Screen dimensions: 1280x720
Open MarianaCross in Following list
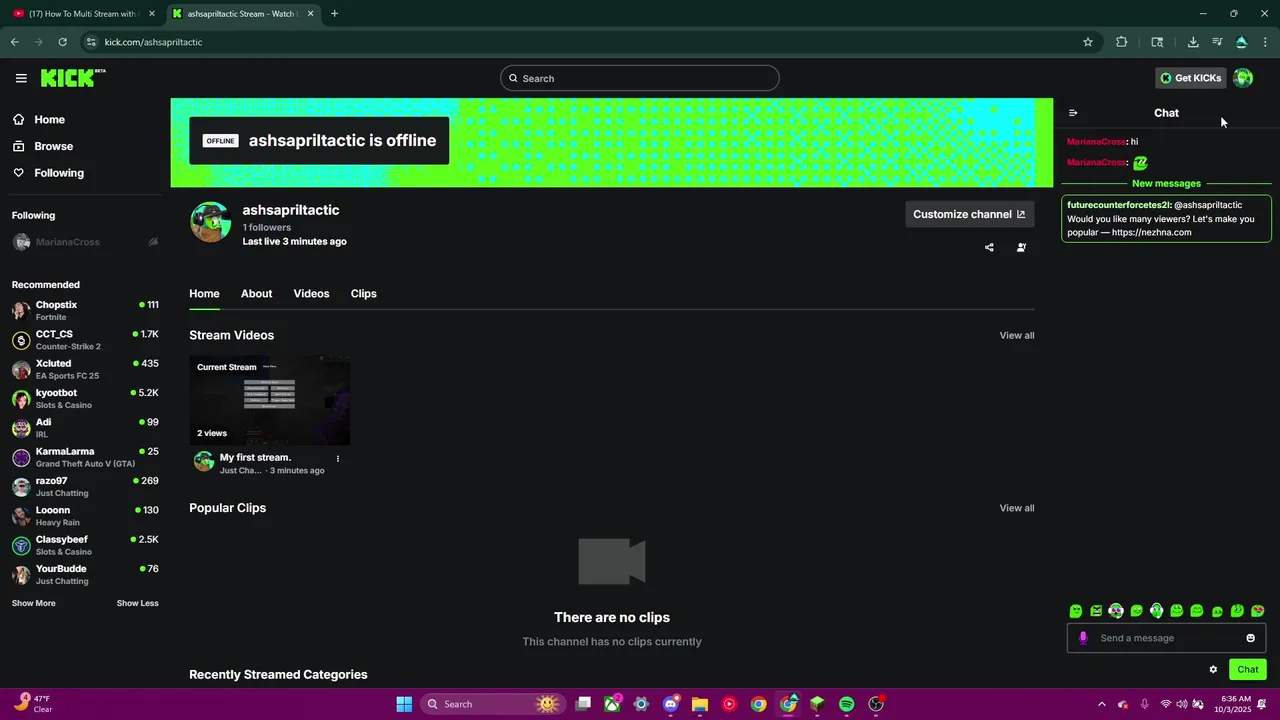pyautogui.click(x=85, y=242)
